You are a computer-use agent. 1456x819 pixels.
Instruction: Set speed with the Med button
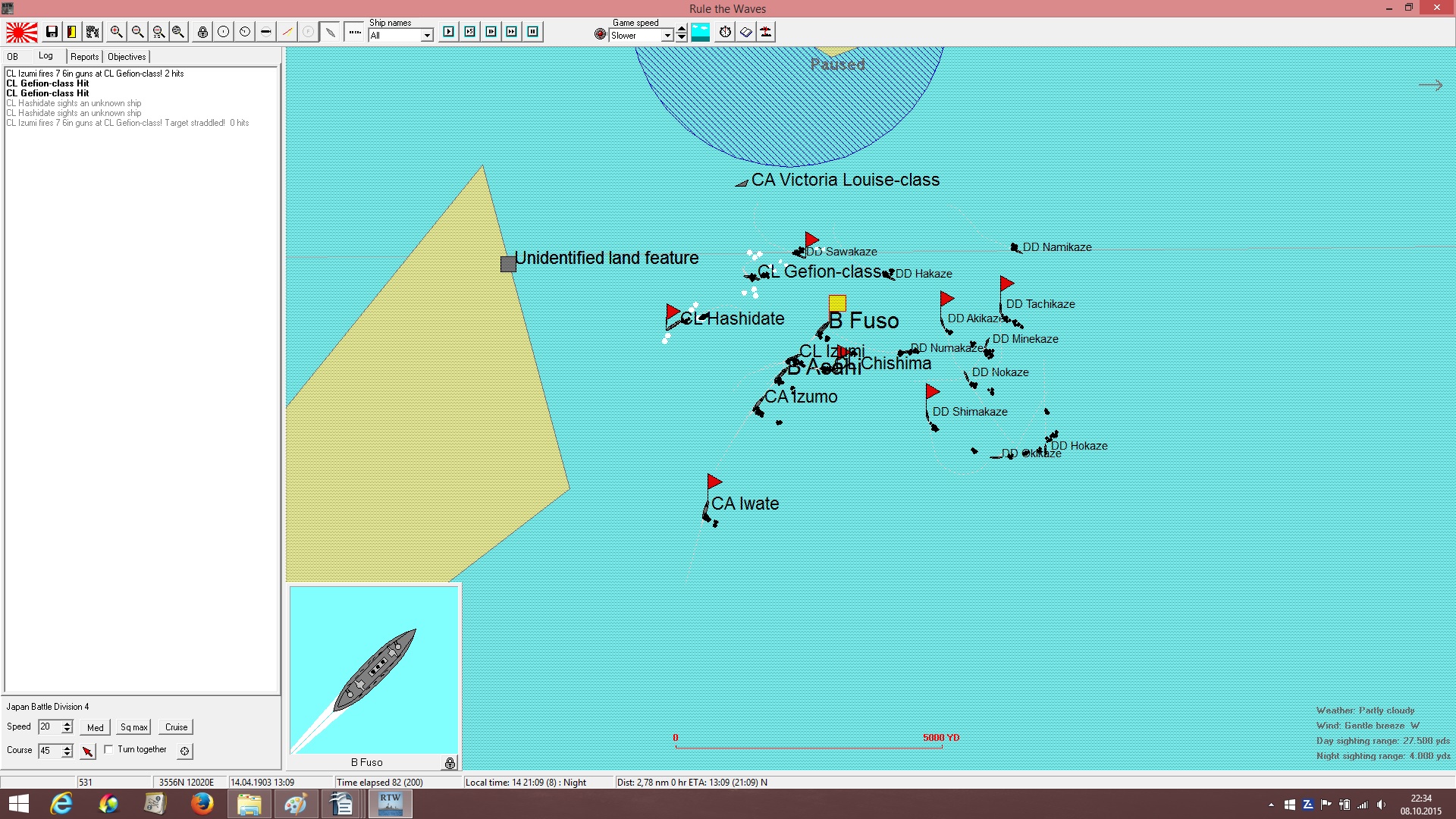click(96, 727)
